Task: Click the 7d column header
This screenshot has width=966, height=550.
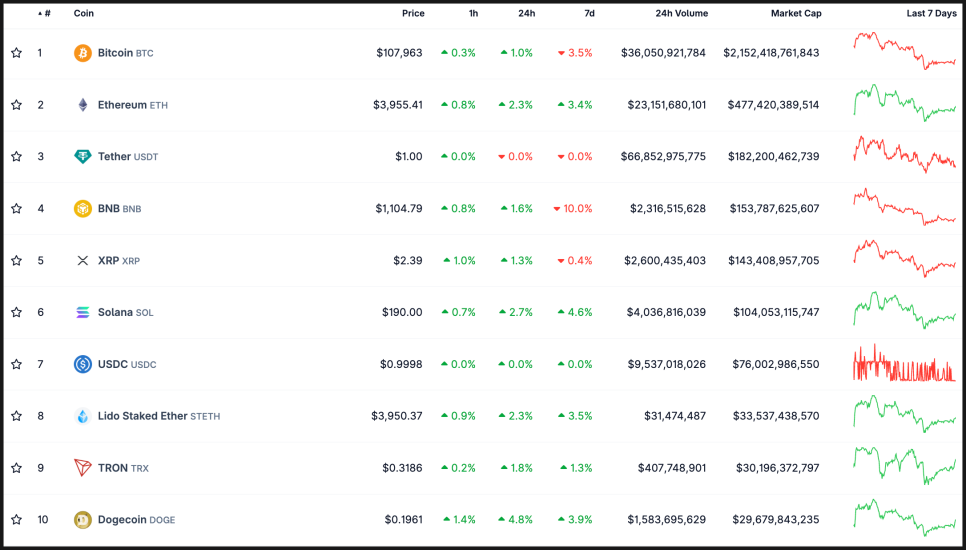Action: click(589, 14)
